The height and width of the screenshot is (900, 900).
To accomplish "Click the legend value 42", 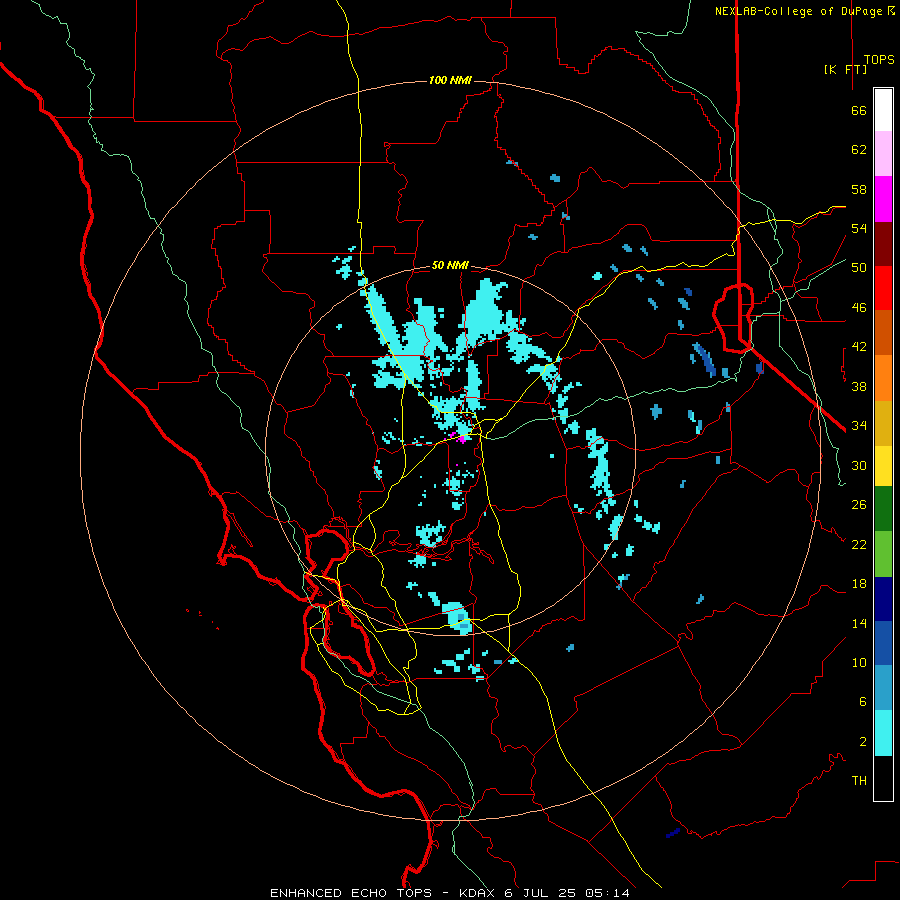I will (x=859, y=347).
